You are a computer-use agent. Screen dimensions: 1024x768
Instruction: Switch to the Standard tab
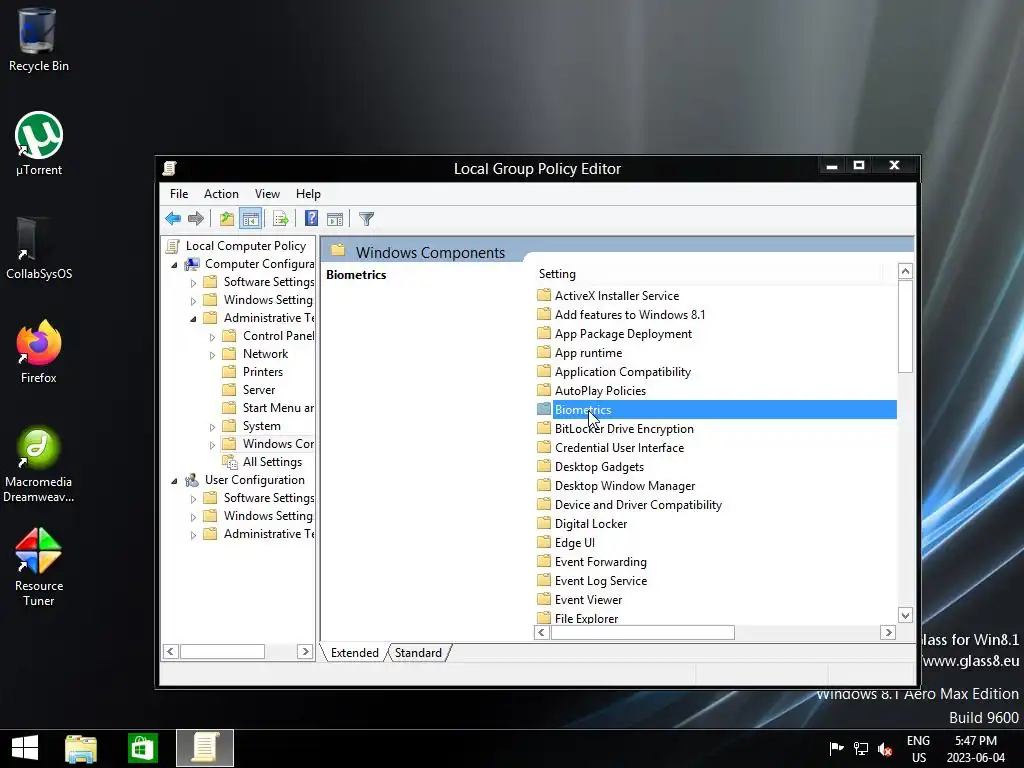[418, 652]
